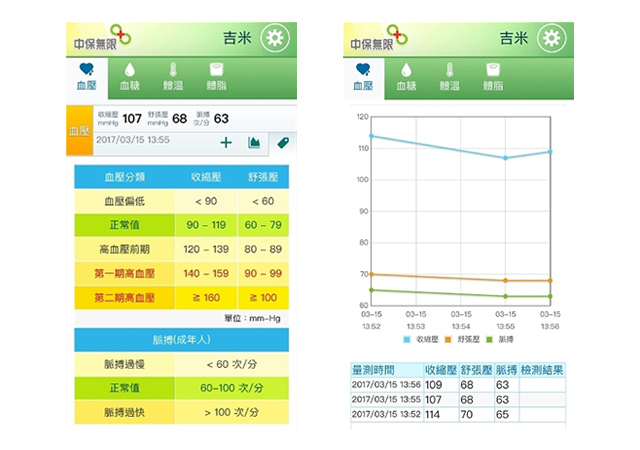Select 體溫 tab in left phone screen
The height and width of the screenshot is (450, 640).
(x=173, y=78)
